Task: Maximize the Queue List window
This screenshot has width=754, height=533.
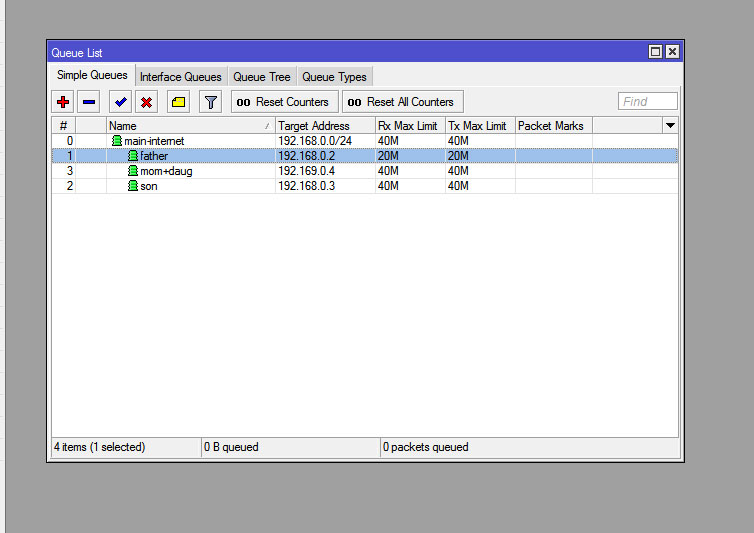Action: [x=655, y=52]
